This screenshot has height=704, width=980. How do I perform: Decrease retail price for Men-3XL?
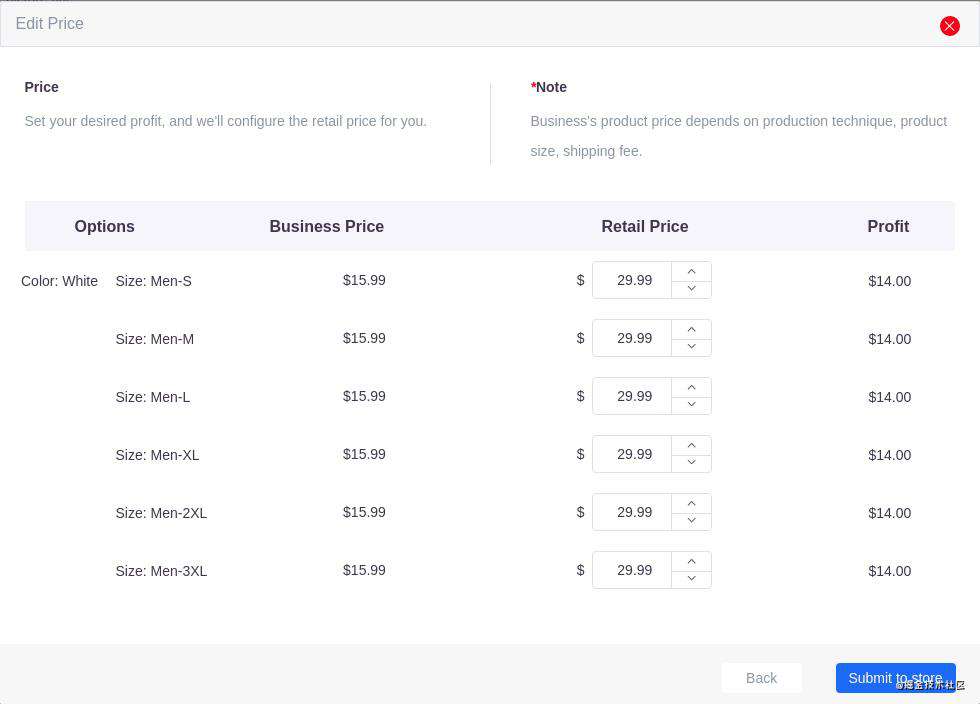click(691, 580)
